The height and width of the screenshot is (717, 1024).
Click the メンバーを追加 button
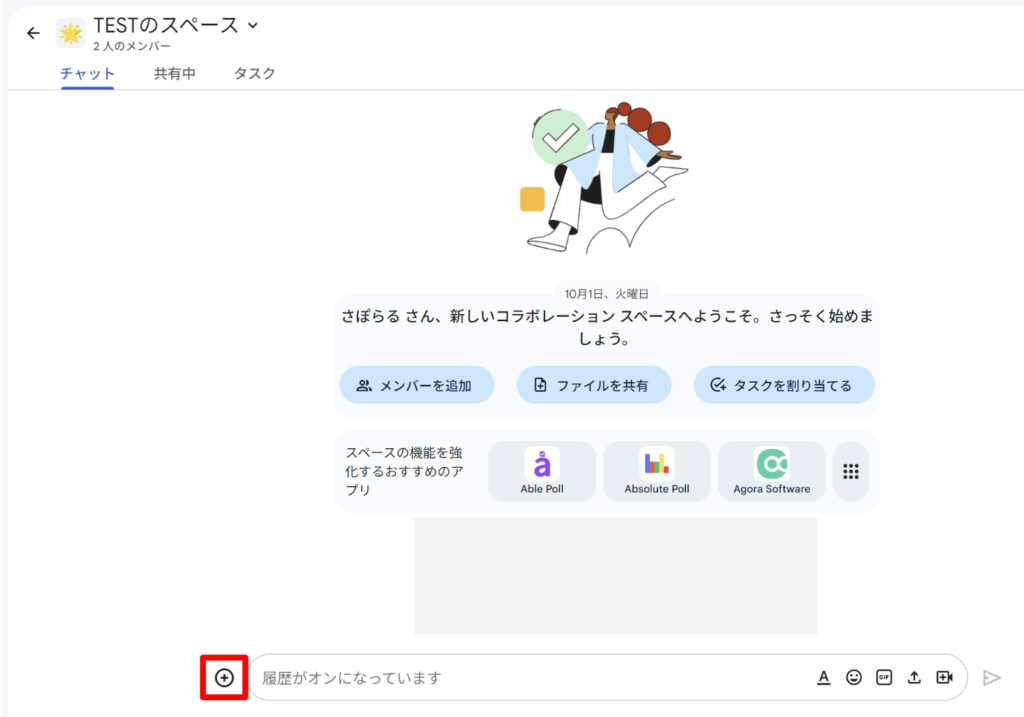416,385
